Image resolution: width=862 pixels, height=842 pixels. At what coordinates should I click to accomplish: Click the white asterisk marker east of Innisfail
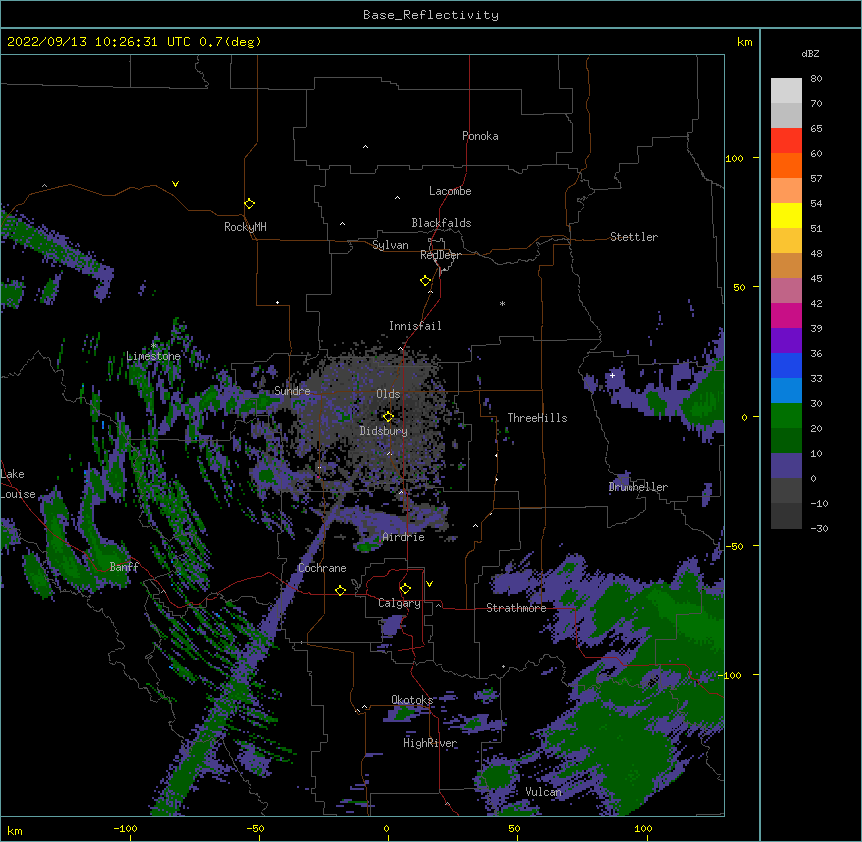point(502,303)
